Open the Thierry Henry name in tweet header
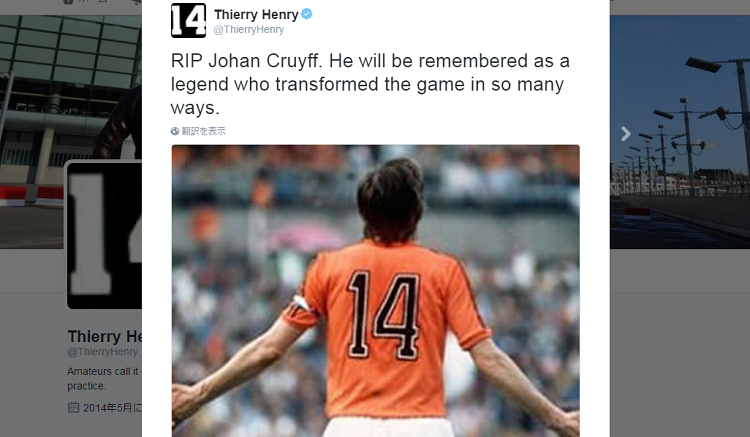 pyautogui.click(x=256, y=15)
